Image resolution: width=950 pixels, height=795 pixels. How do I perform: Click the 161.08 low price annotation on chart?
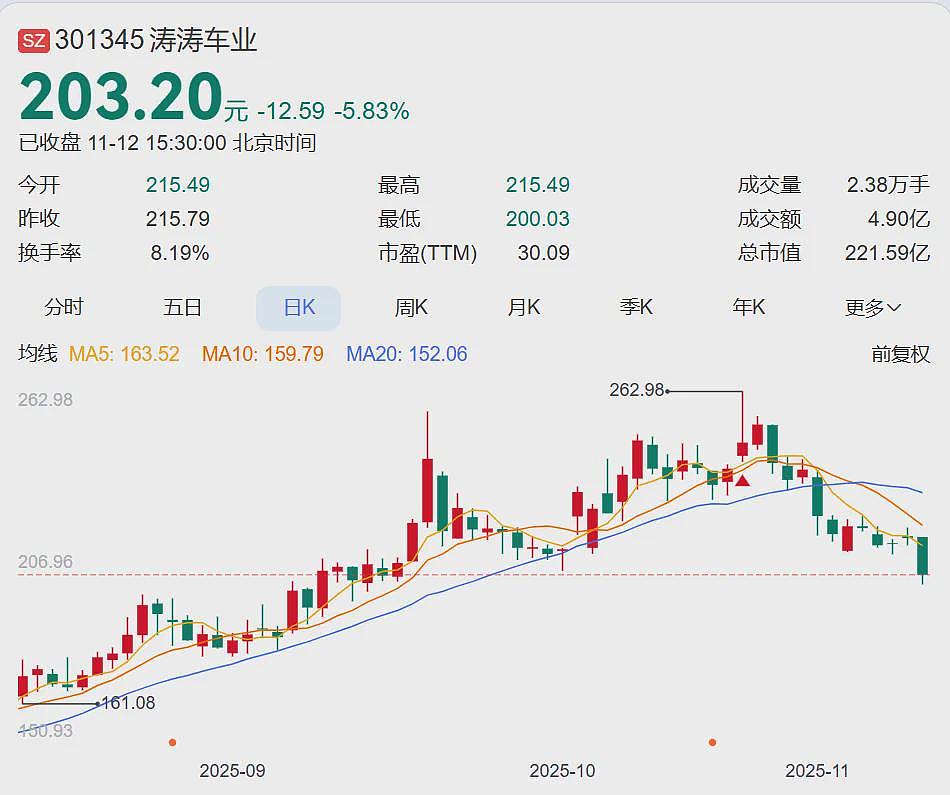[128, 703]
